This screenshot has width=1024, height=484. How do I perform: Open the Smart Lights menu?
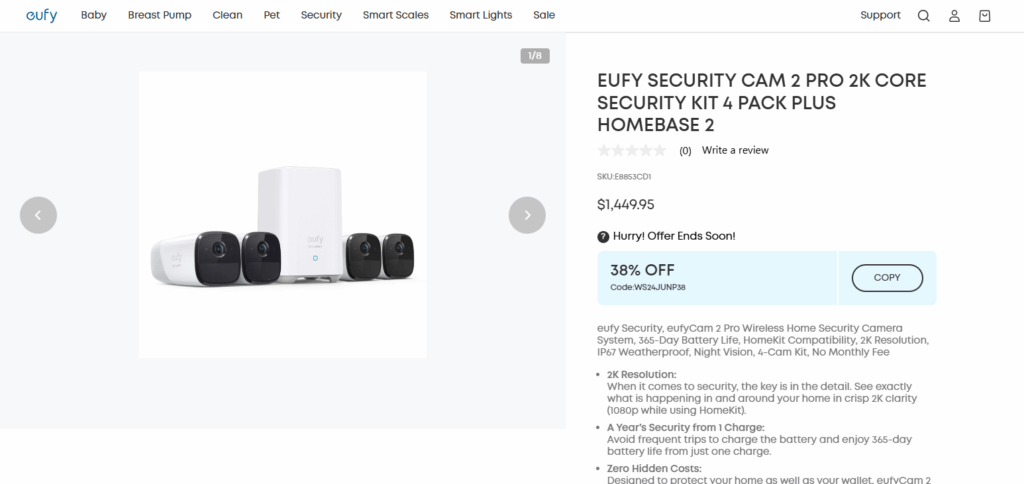click(480, 15)
